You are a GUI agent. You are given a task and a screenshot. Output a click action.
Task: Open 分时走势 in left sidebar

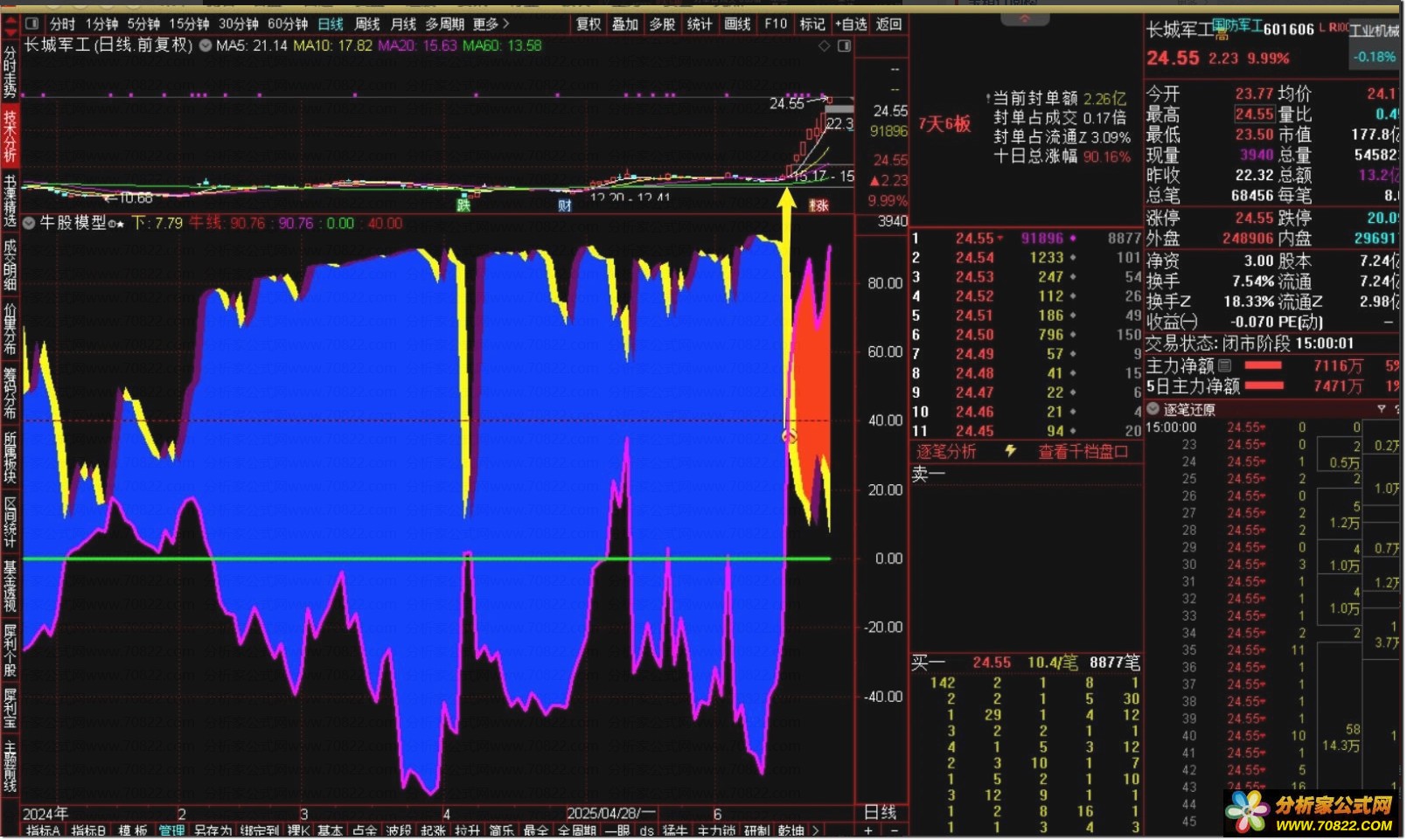pyautogui.click(x=10, y=71)
